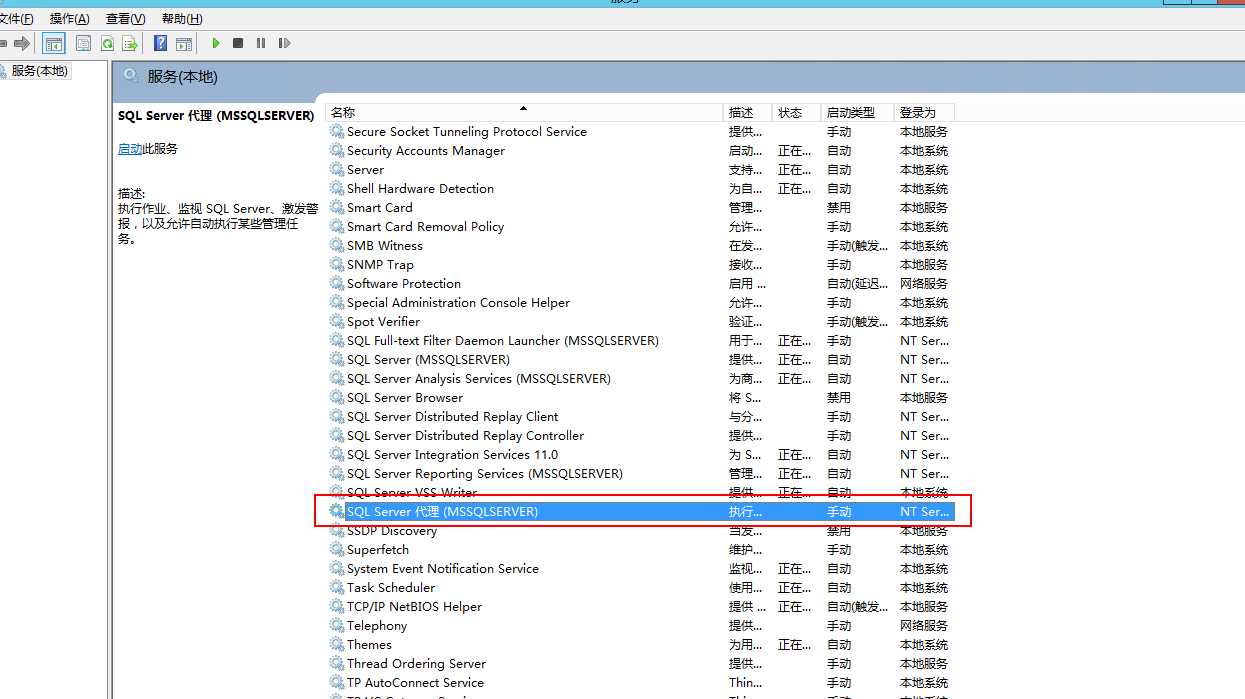
Task: Select SQL Full-text Filter Daemon Launcher name
Action: pos(503,341)
